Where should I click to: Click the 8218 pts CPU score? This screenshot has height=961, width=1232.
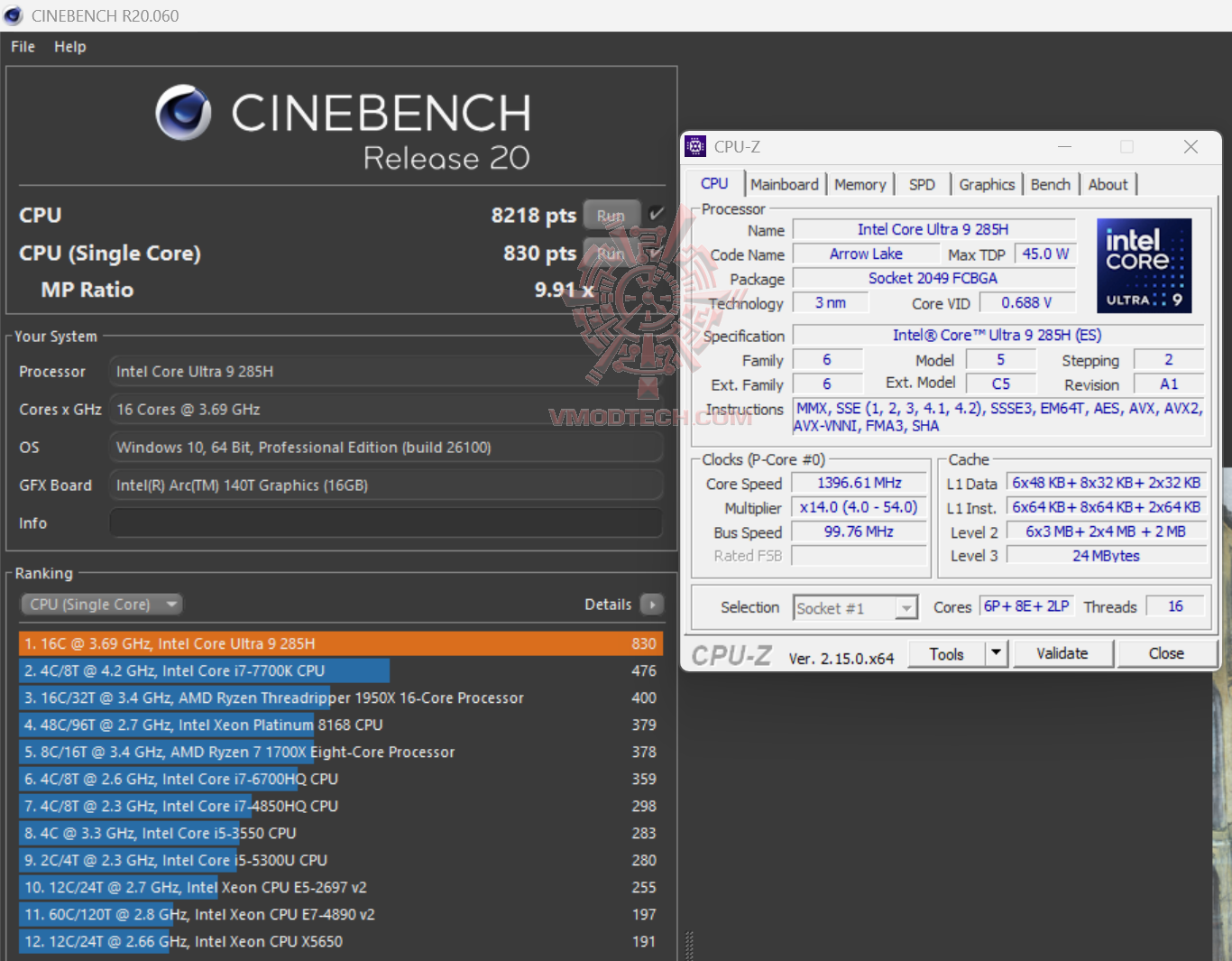click(x=533, y=216)
